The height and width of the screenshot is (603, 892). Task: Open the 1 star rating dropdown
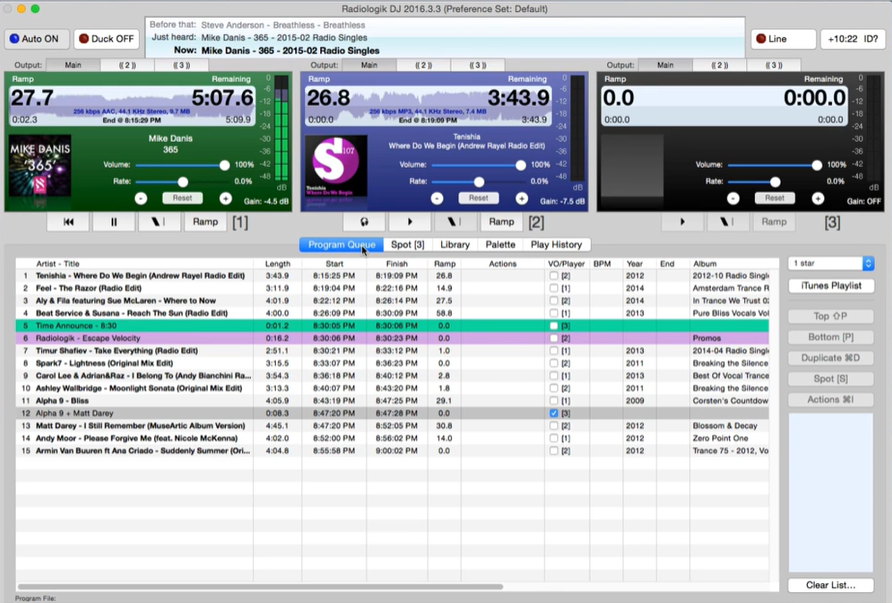831,264
